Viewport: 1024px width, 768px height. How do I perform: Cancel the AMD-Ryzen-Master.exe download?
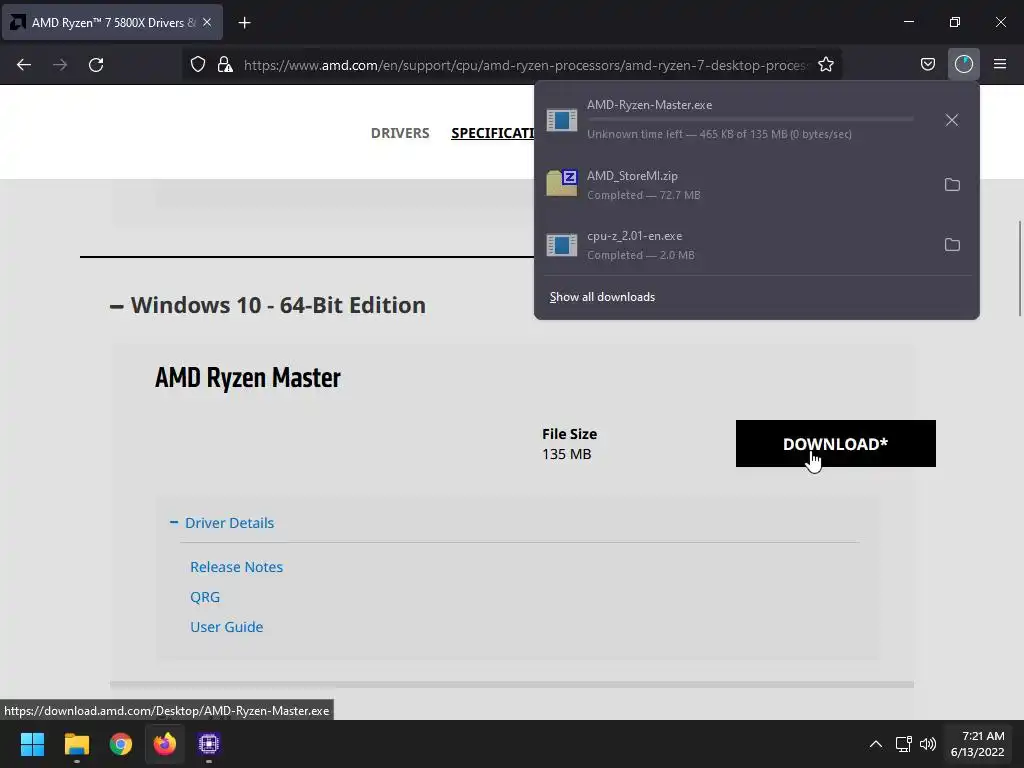point(952,120)
